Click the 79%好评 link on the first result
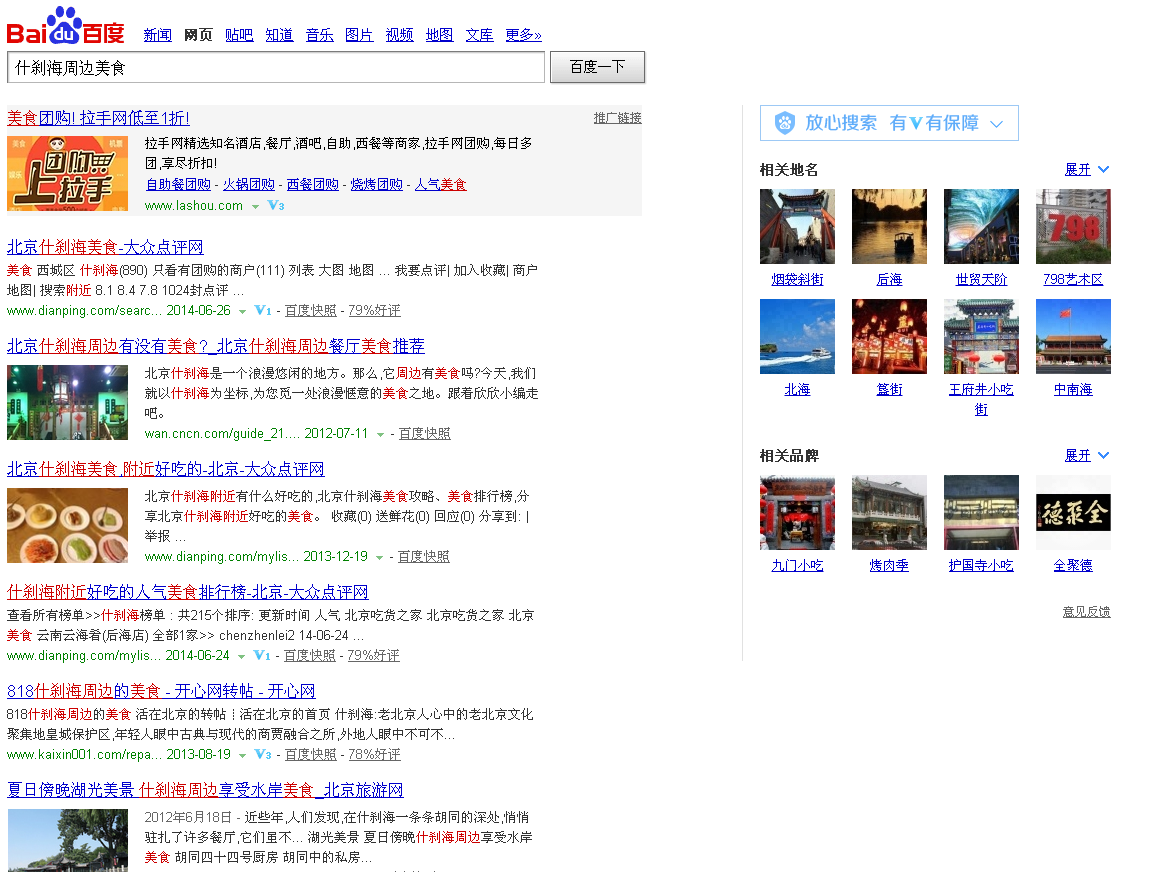The image size is (1160, 875). pyautogui.click(x=374, y=311)
